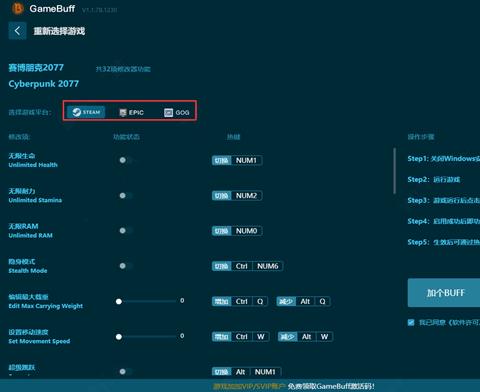Click the bottom banner activation code link
Screen dimensions: 480x392
click(331, 386)
